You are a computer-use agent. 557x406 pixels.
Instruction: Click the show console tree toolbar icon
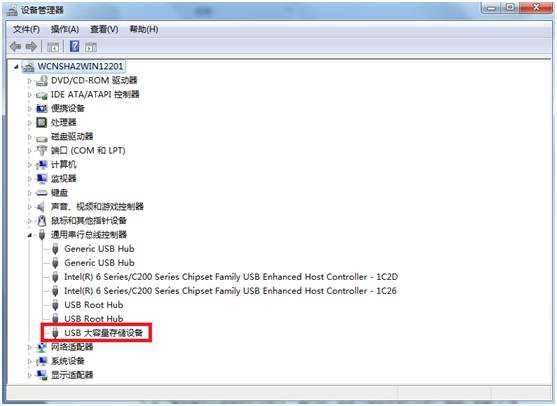click(x=53, y=47)
